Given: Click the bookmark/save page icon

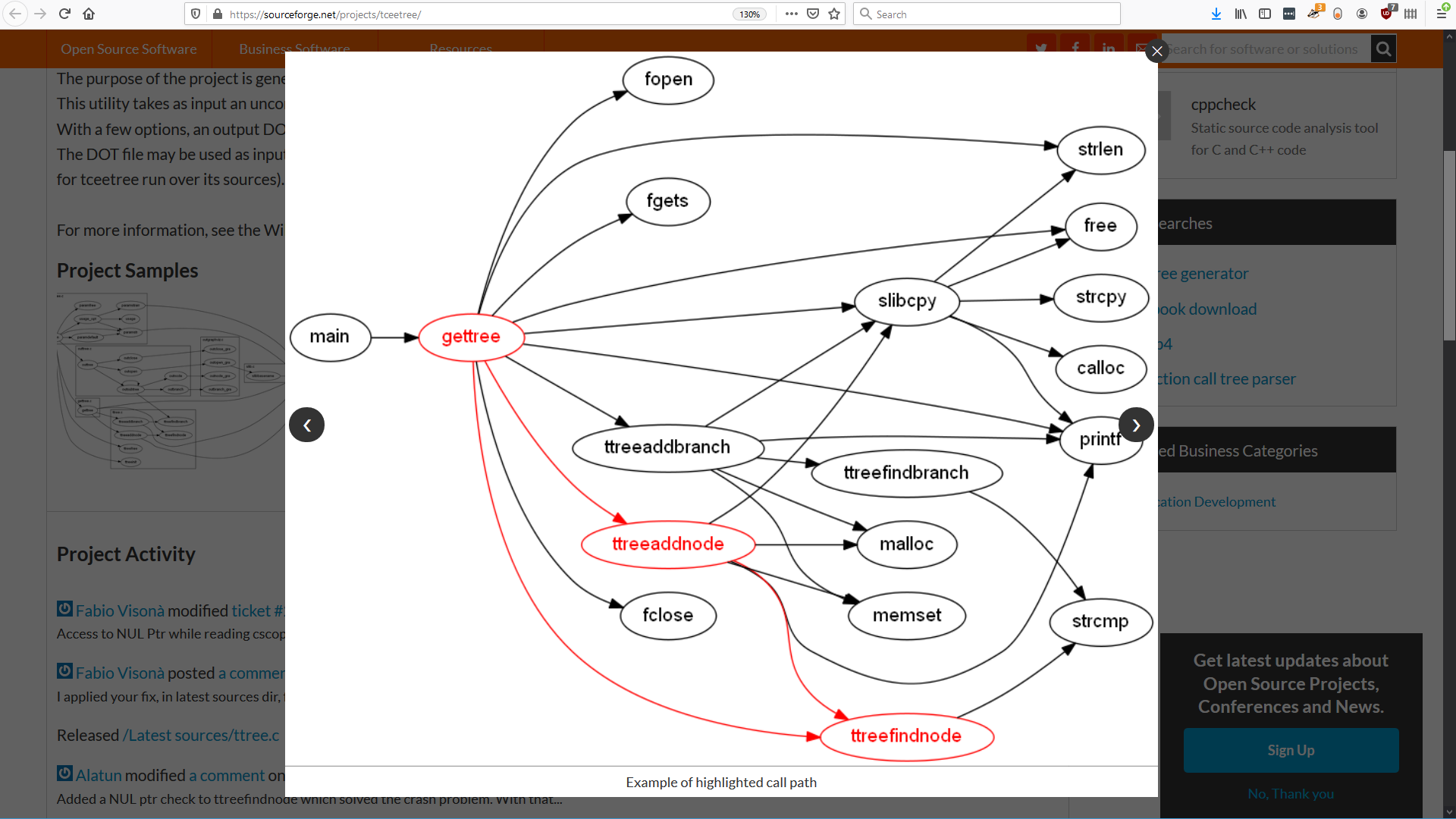Looking at the screenshot, I should [x=834, y=14].
